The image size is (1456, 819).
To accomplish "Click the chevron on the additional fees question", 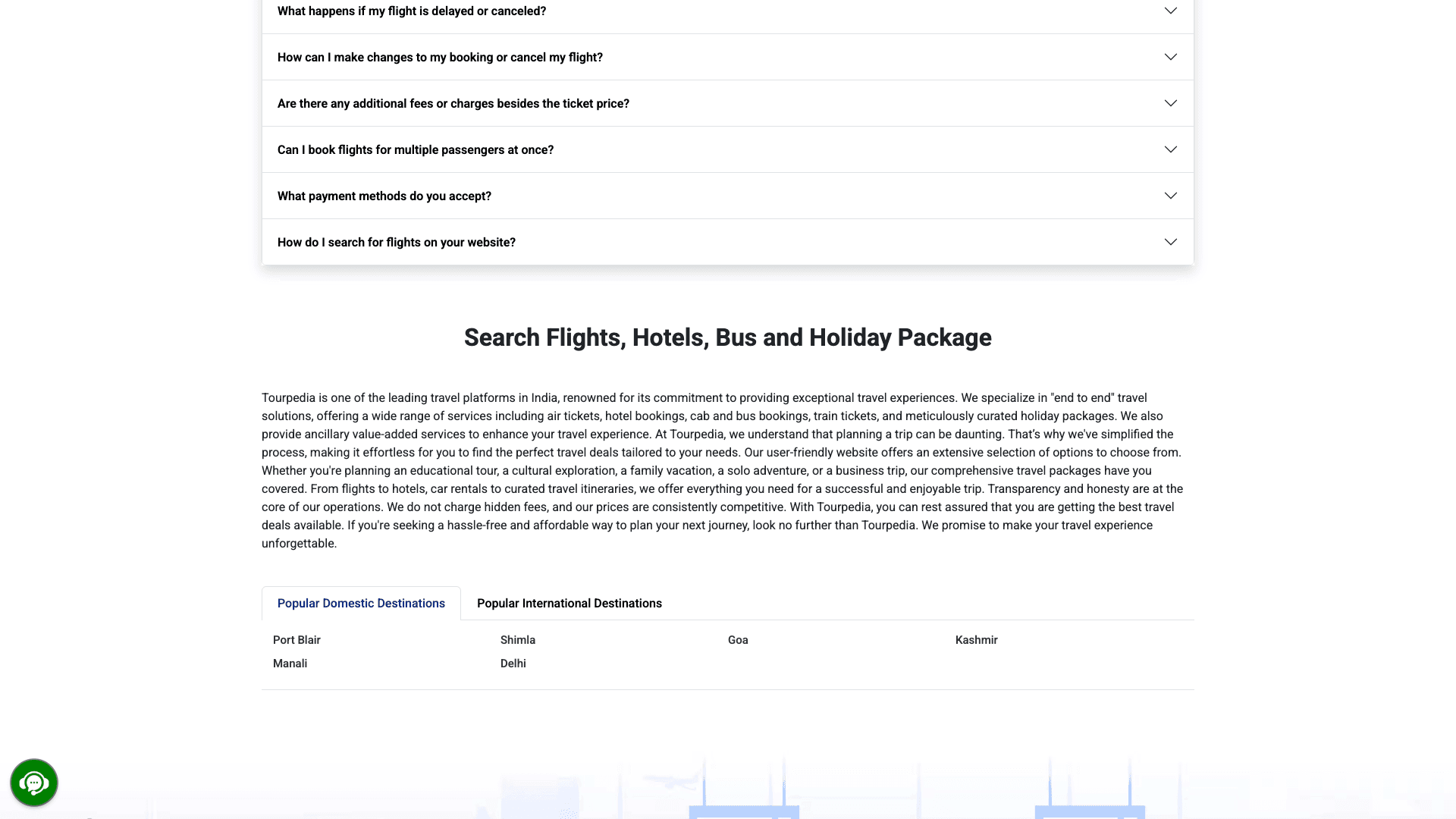I will click(x=1170, y=103).
